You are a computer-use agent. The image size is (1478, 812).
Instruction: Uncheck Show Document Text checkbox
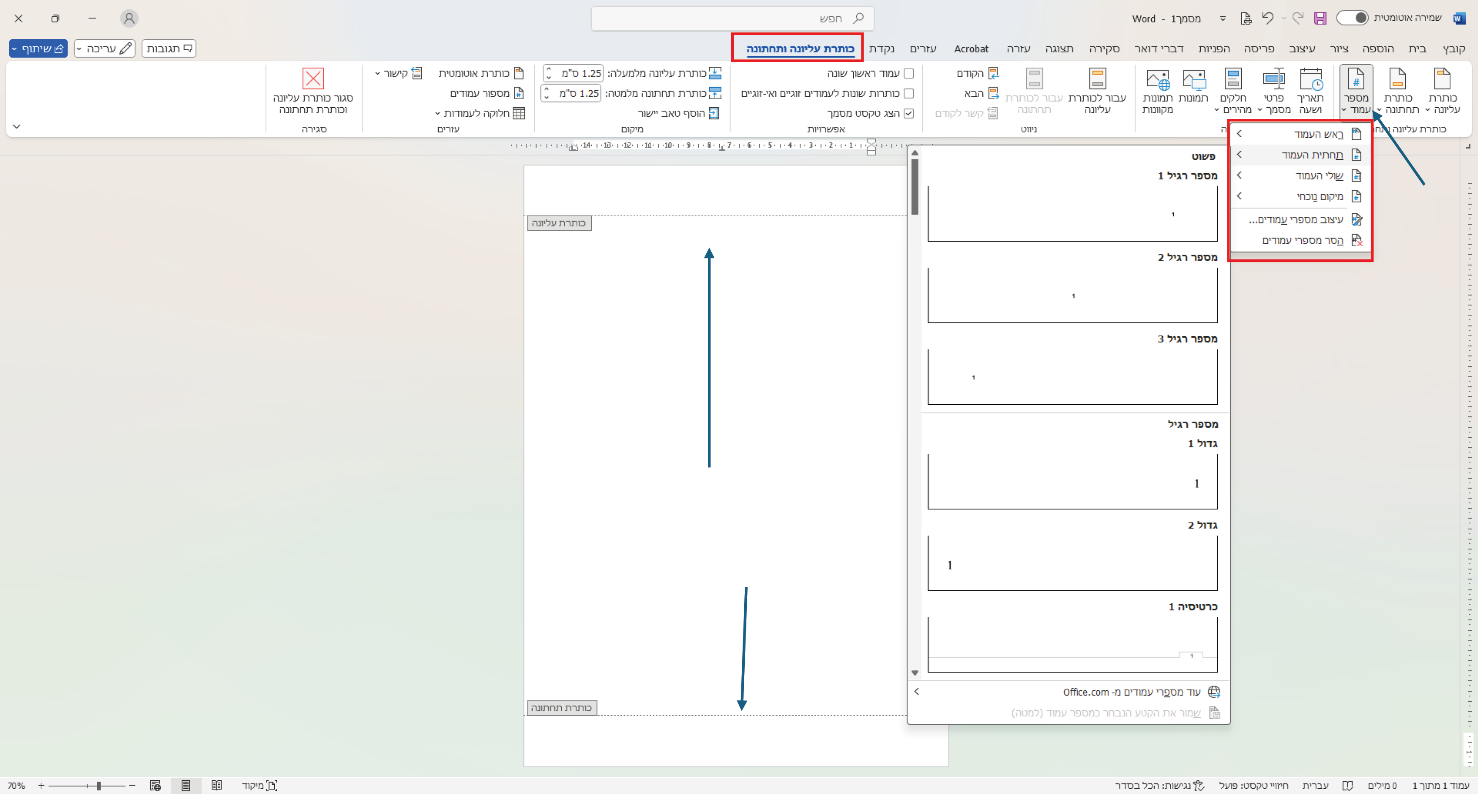(x=909, y=114)
